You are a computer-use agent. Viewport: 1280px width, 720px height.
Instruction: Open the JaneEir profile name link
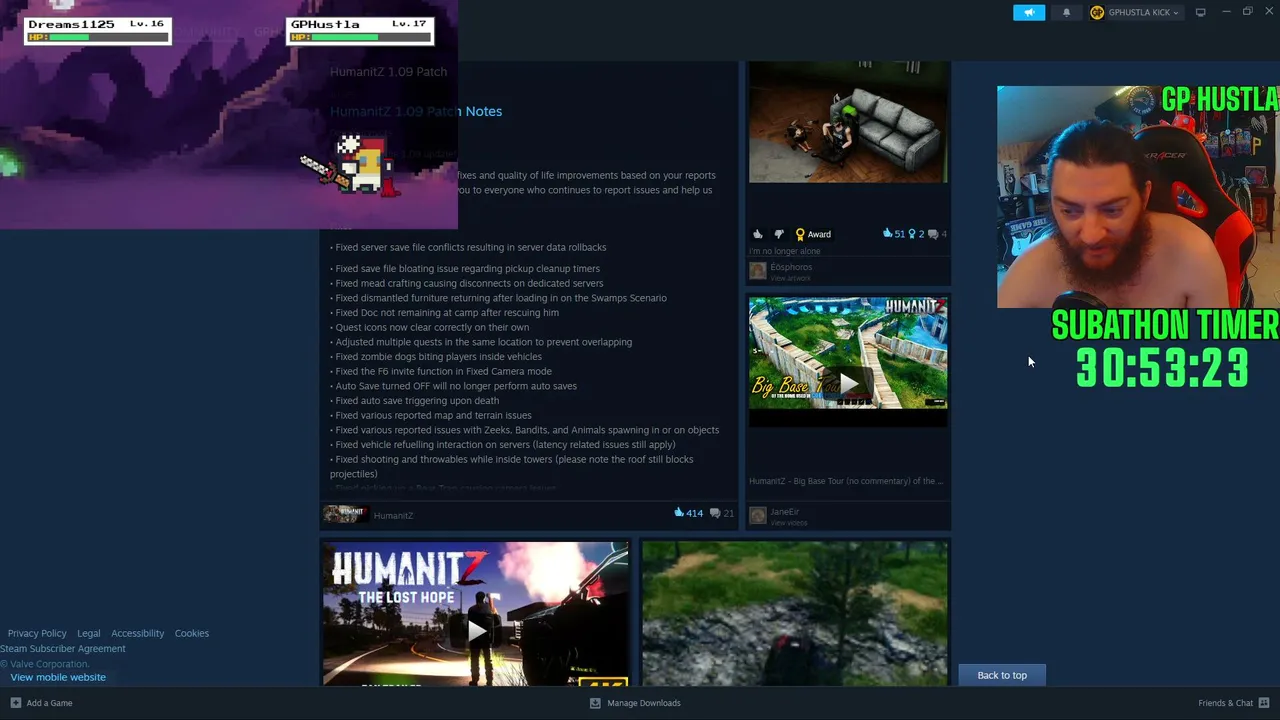tap(784, 512)
